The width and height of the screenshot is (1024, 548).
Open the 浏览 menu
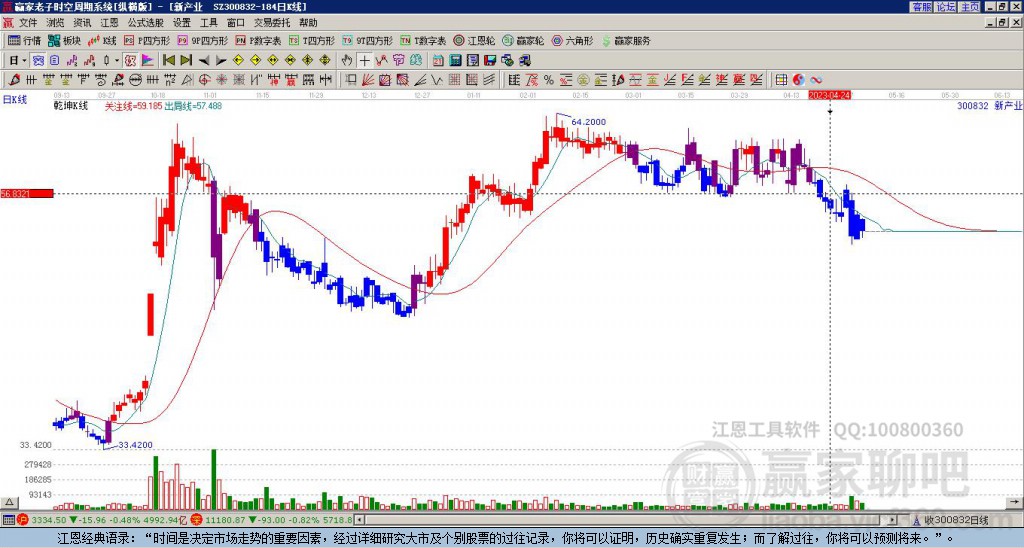click(56, 23)
